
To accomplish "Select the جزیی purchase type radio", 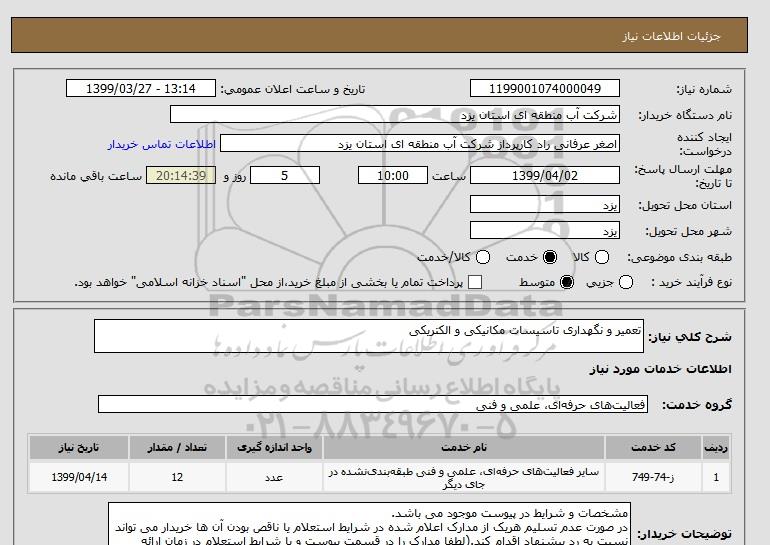I will click(x=626, y=282).
